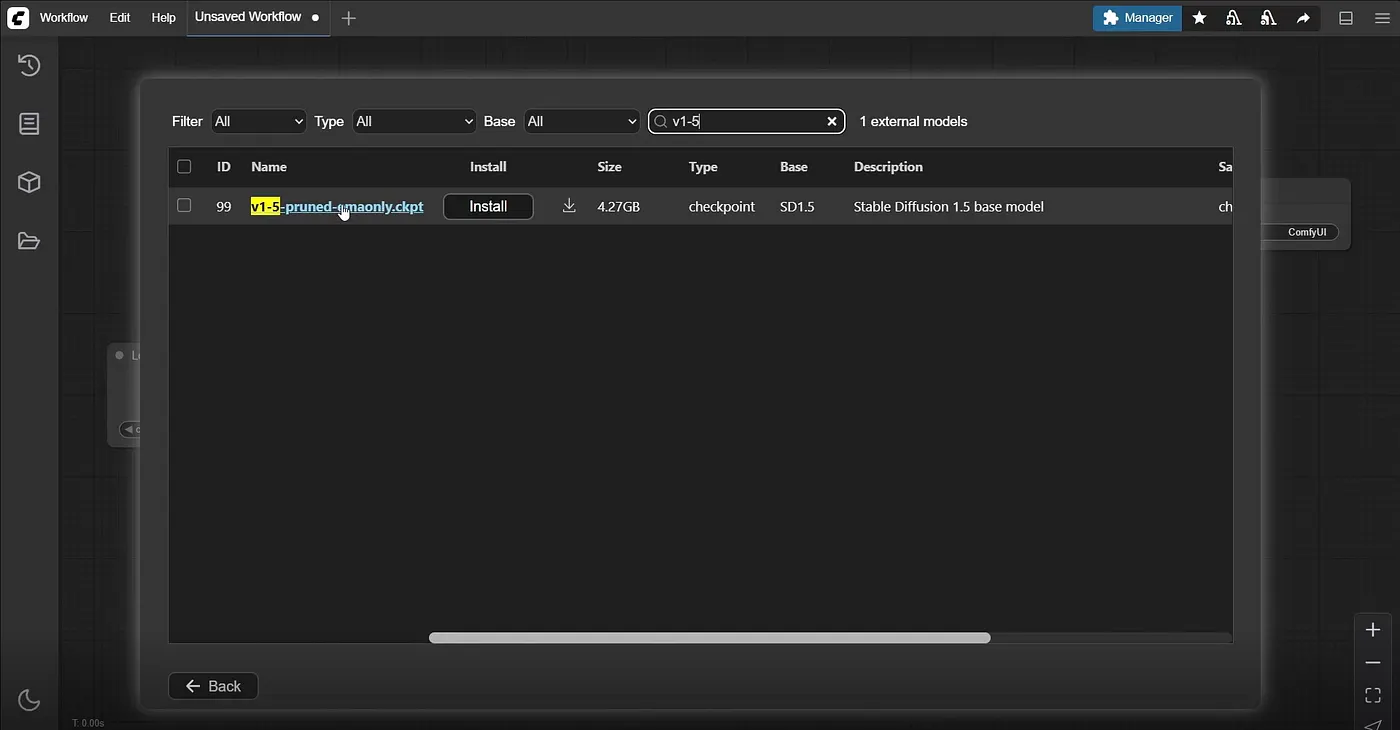The width and height of the screenshot is (1400, 730).
Task: Sort by the Size column header
Action: point(609,167)
